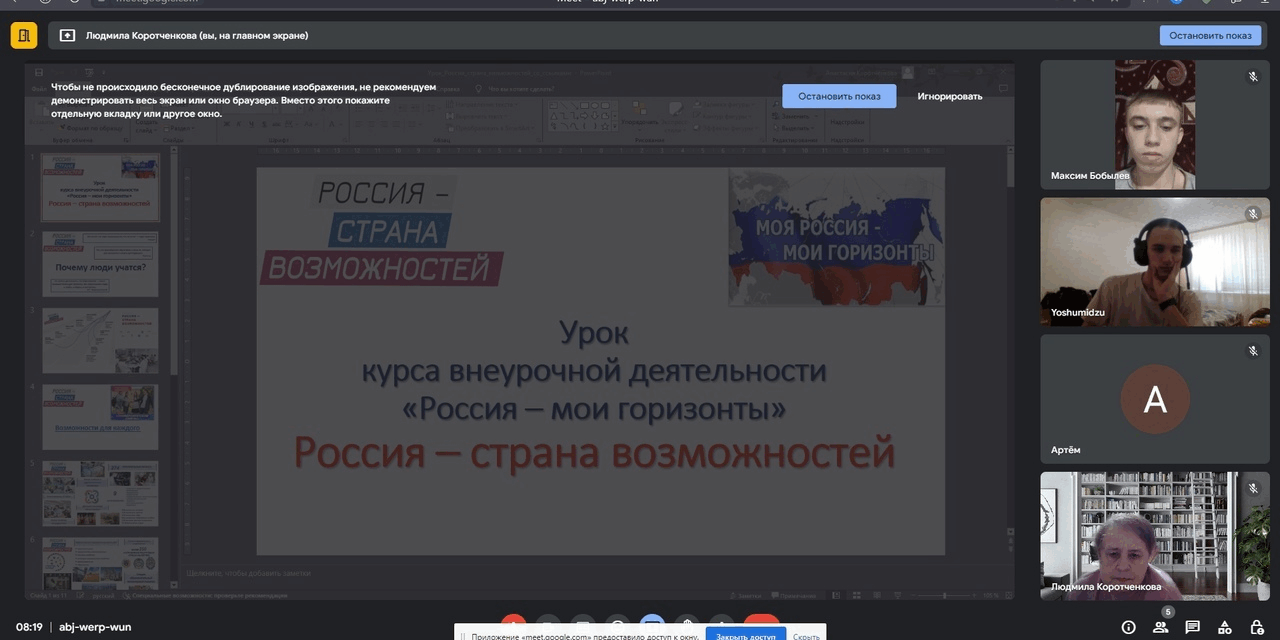
Task: Open host controls lock icon
Action: tap(1257, 627)
